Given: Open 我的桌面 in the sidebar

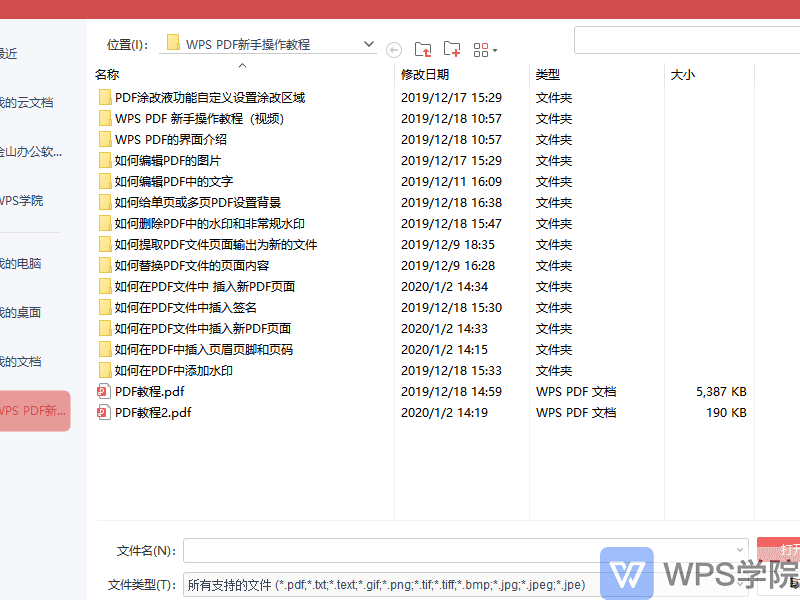Looking at the screenshot, I should coord(20,313).
